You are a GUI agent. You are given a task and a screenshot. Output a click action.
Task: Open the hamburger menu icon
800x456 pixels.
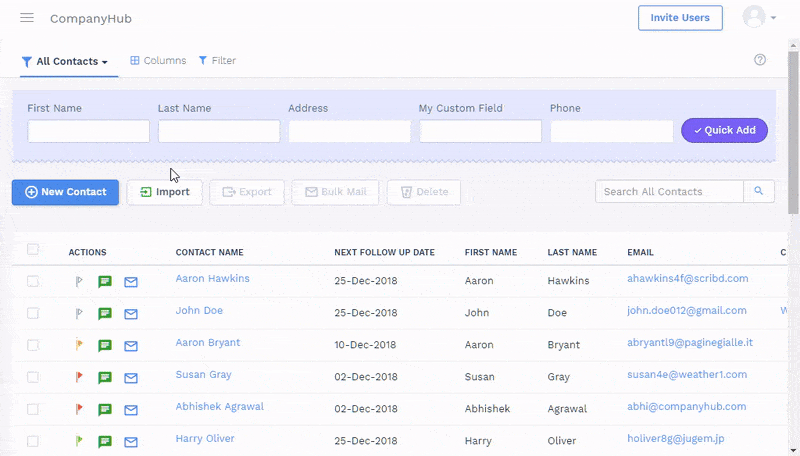pyautogui.click(x=27, y=18)
